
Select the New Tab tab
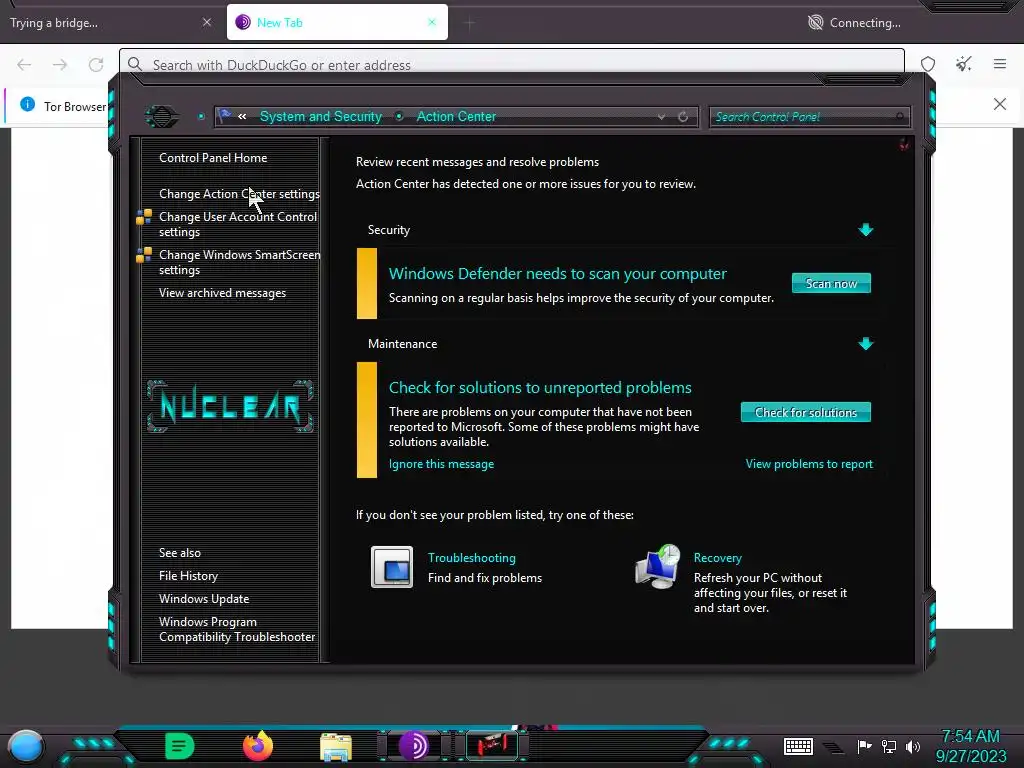(337, 22)
